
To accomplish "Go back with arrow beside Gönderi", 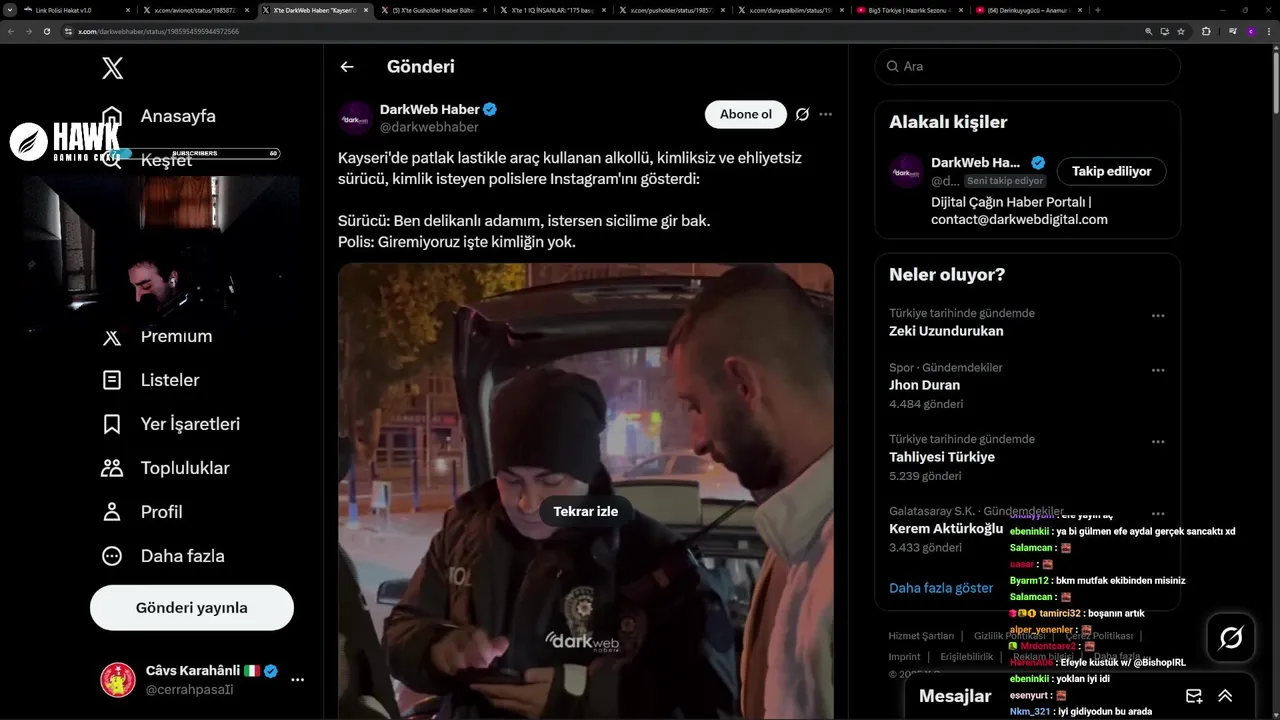I will [347, 67].
